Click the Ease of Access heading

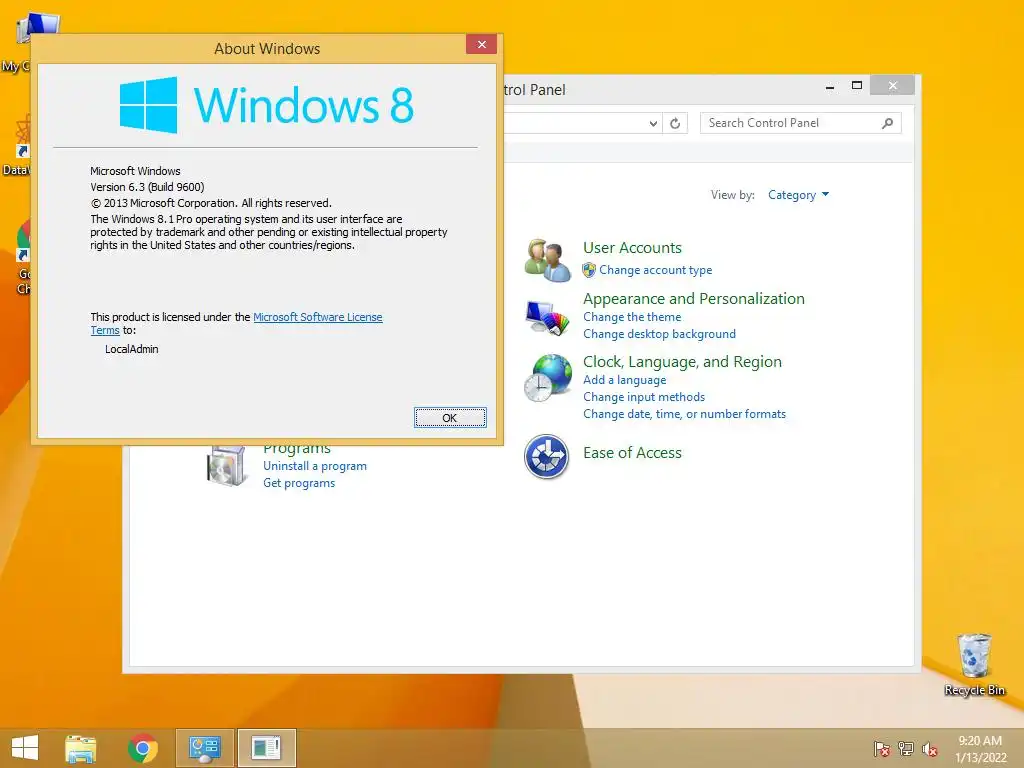point(632,453)
